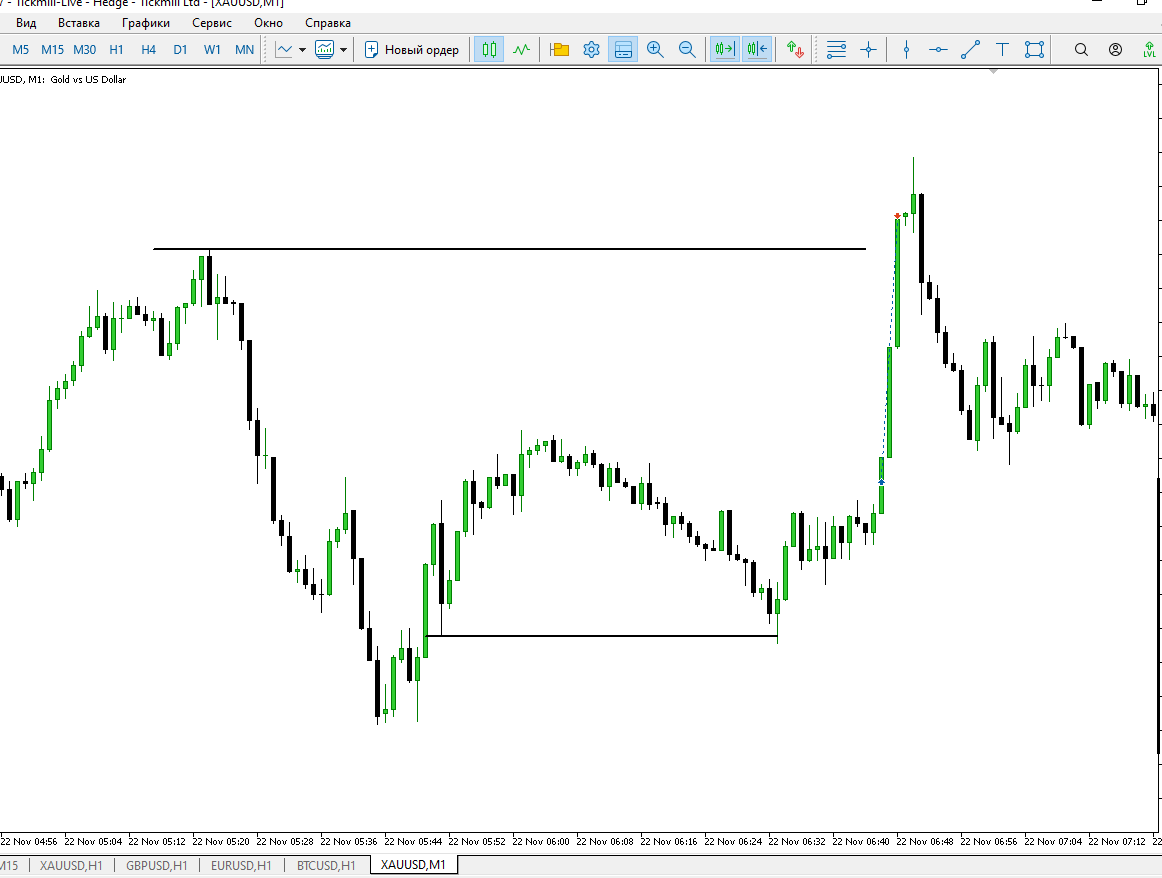Open the Графики menu
Image resolution: width=1162 pixels, height=878 pixels.
click(146, 23)
